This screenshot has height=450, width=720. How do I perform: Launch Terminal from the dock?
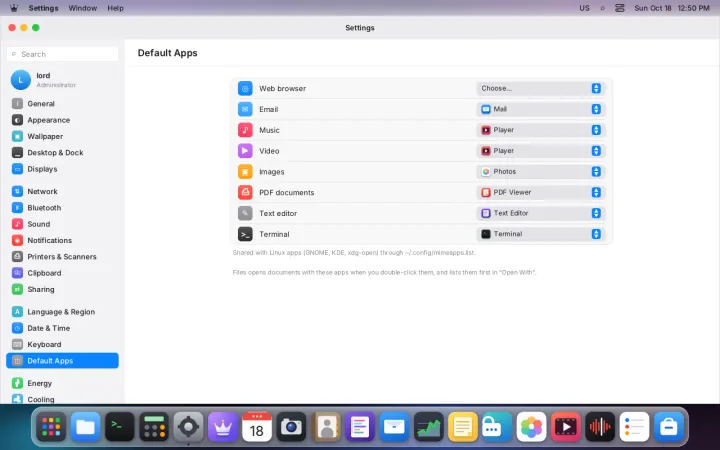click(120, 427)
